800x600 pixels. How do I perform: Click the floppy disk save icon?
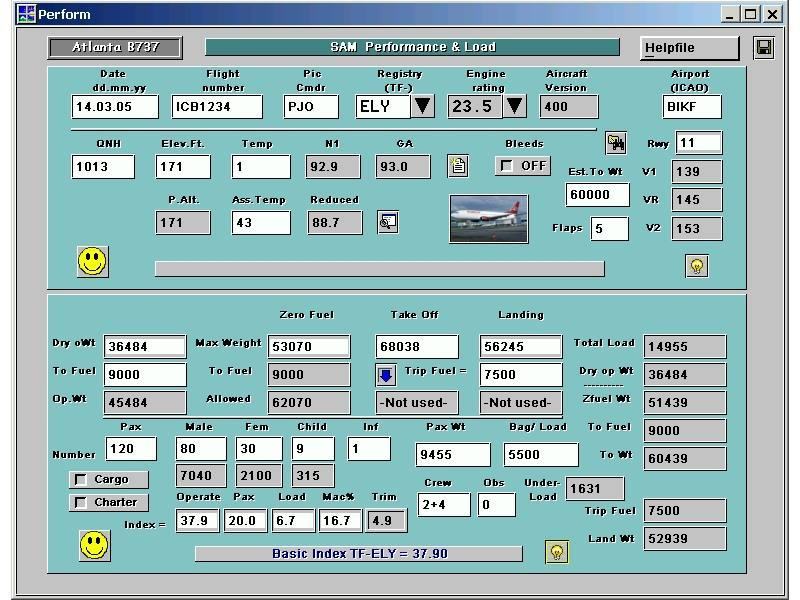[x=763, y=48]
